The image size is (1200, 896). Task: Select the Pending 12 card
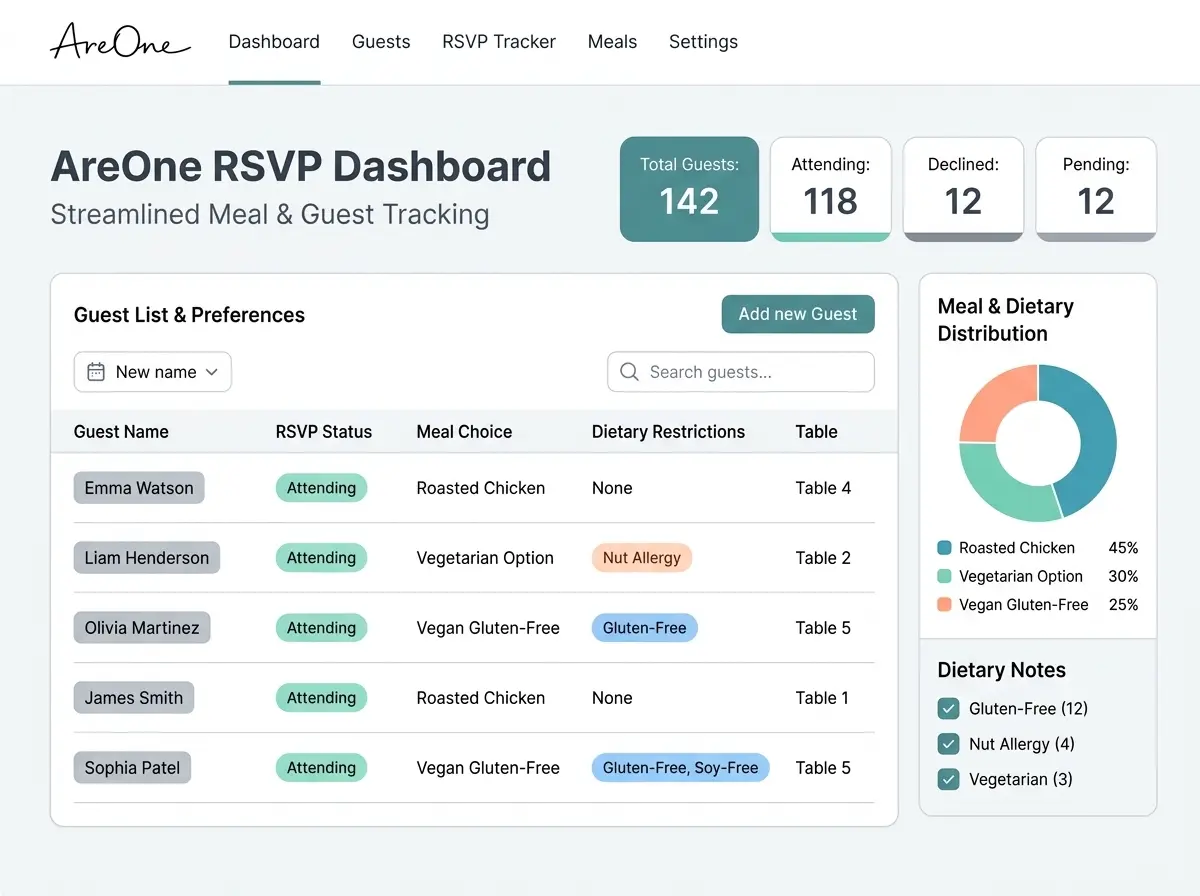tap(1096, 189)
